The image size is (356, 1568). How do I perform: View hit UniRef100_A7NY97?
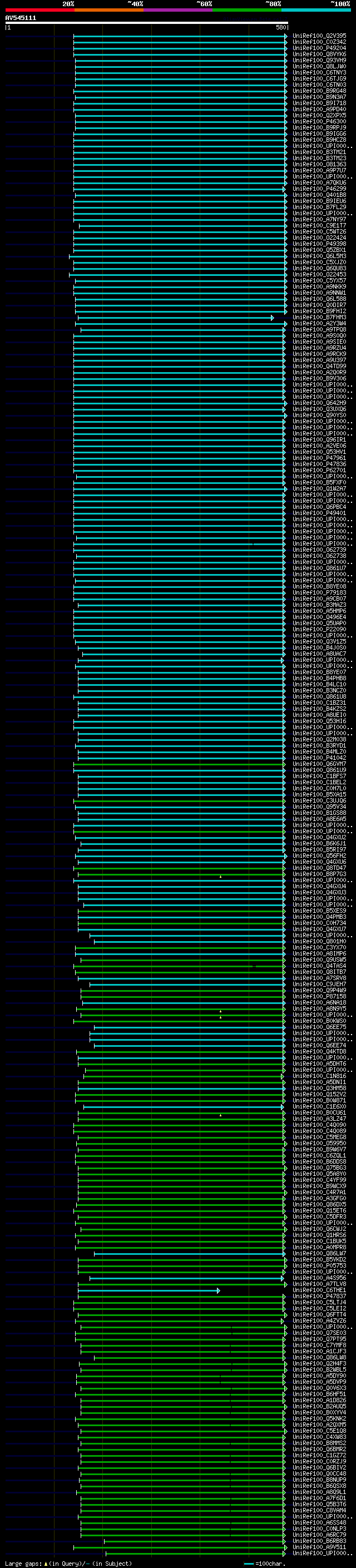click(319, 219)
